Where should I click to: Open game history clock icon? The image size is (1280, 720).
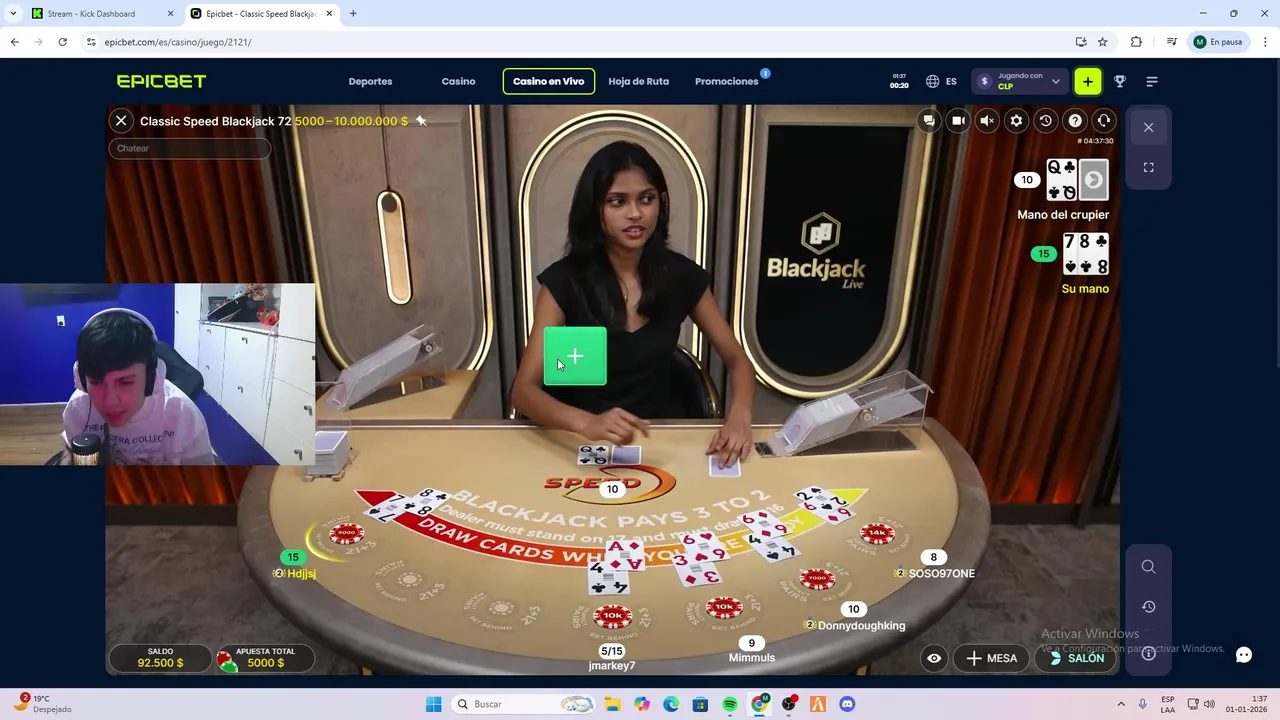click(x=1045, y=121)
